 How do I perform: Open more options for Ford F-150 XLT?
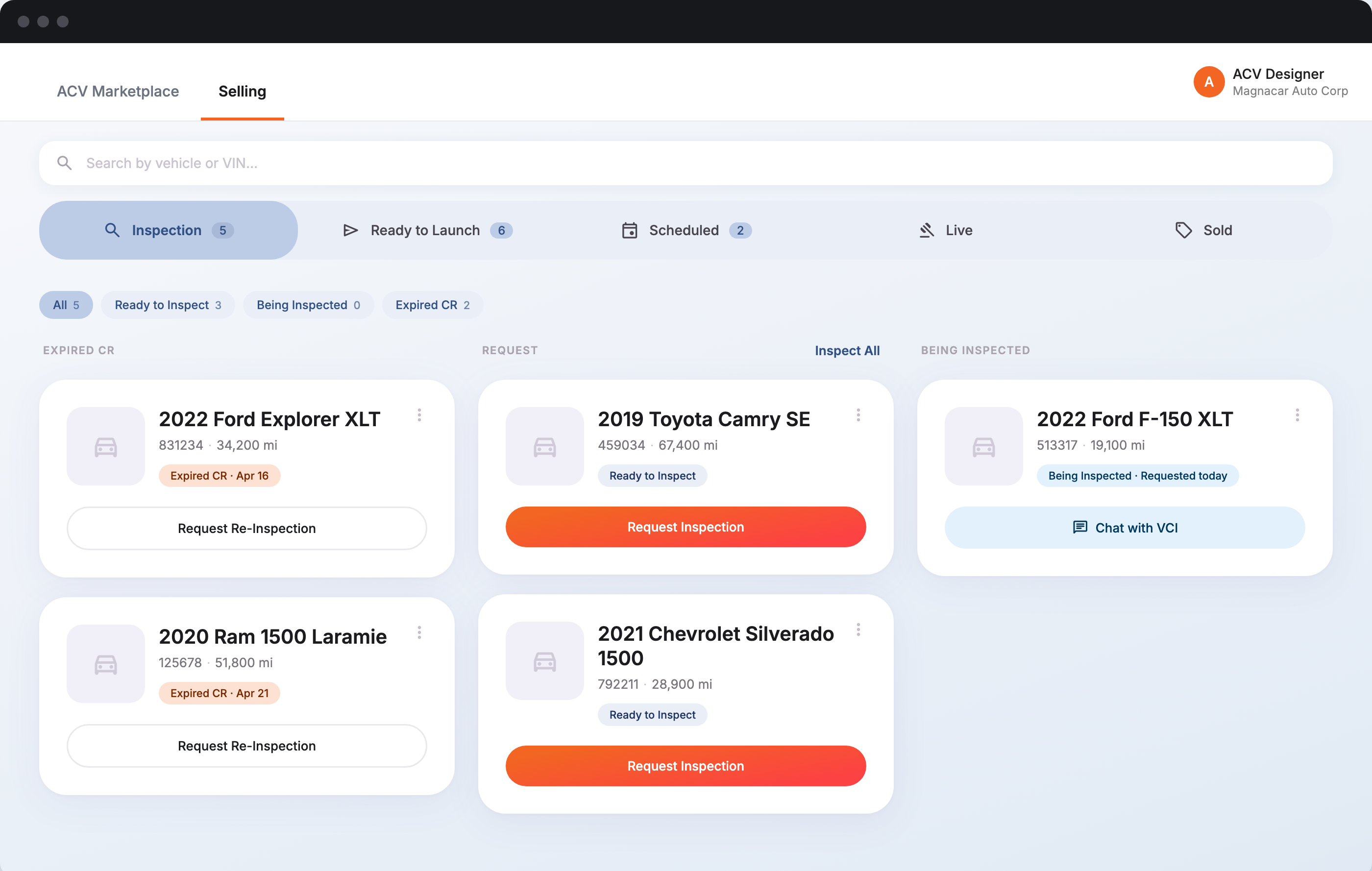point(1298,415)
